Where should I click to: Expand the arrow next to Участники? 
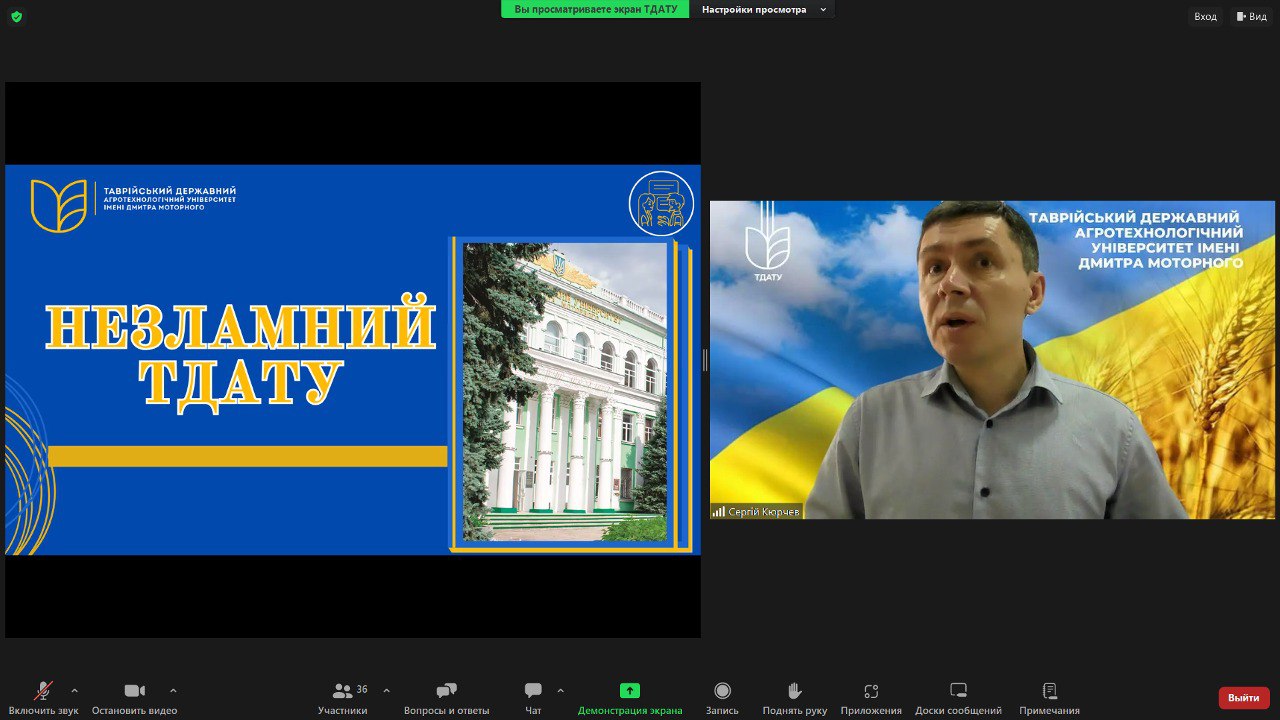pos(386,690)
